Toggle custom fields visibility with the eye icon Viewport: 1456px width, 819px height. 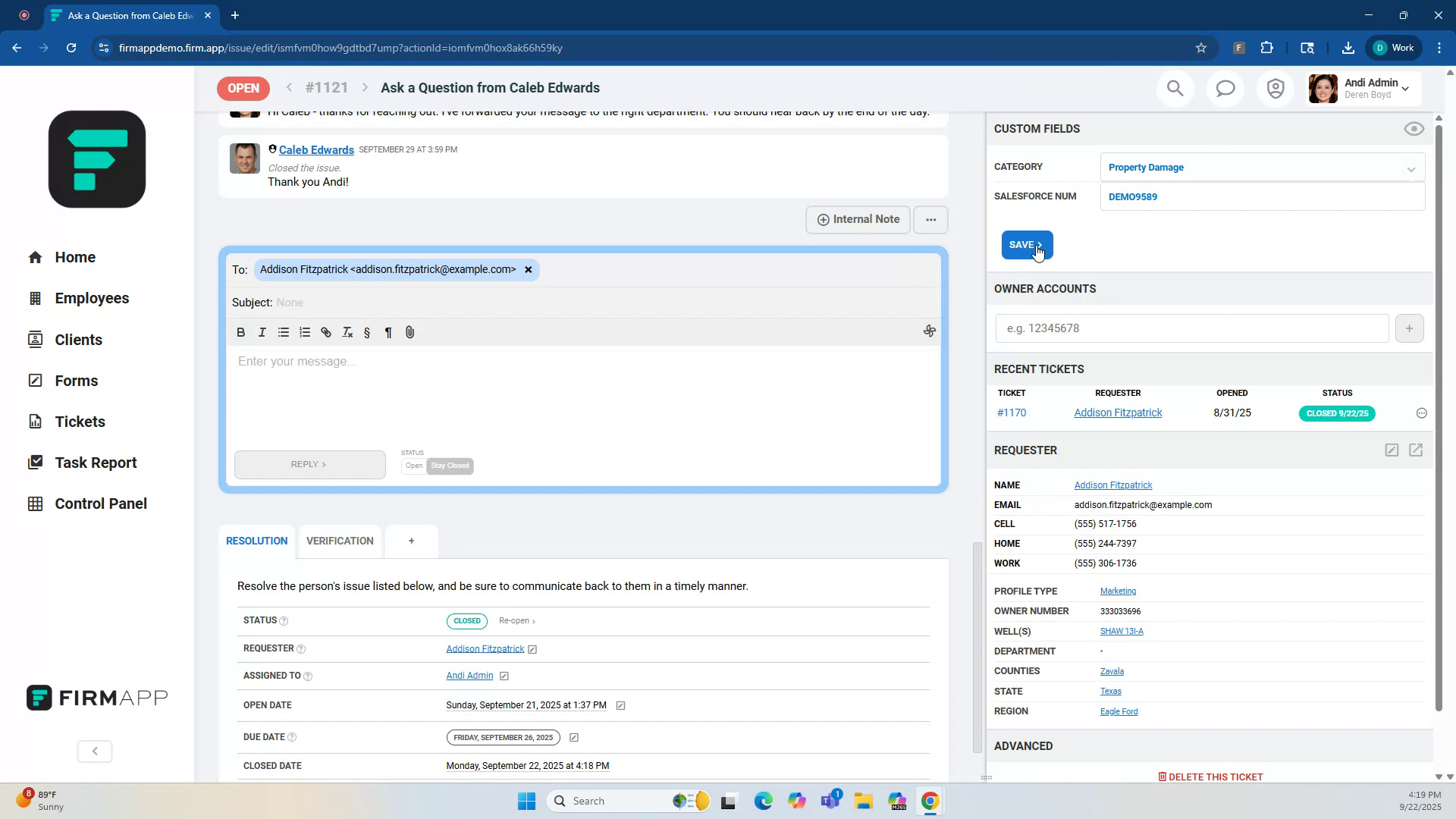(1414, 129)
